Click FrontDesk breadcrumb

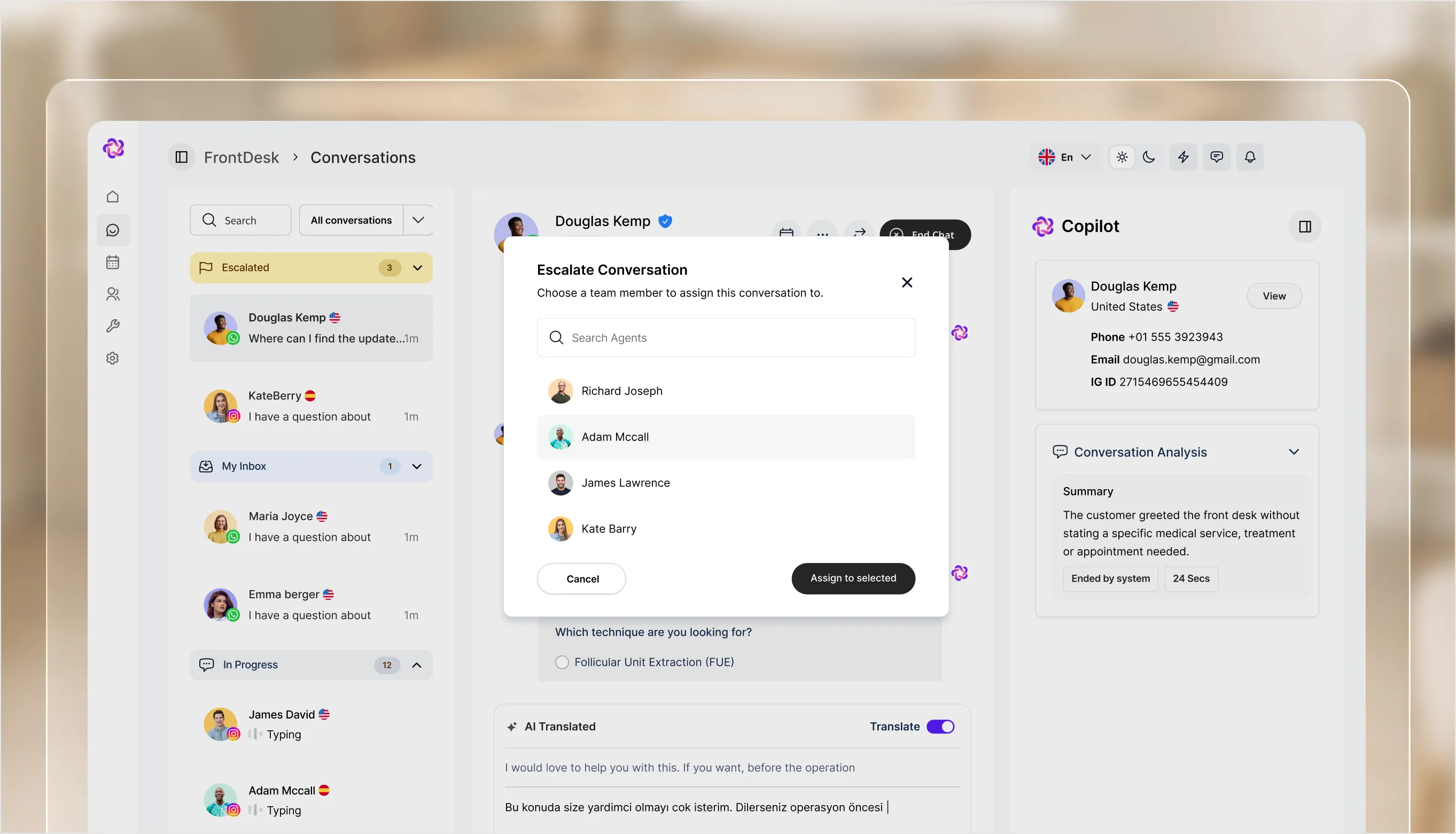242,157
